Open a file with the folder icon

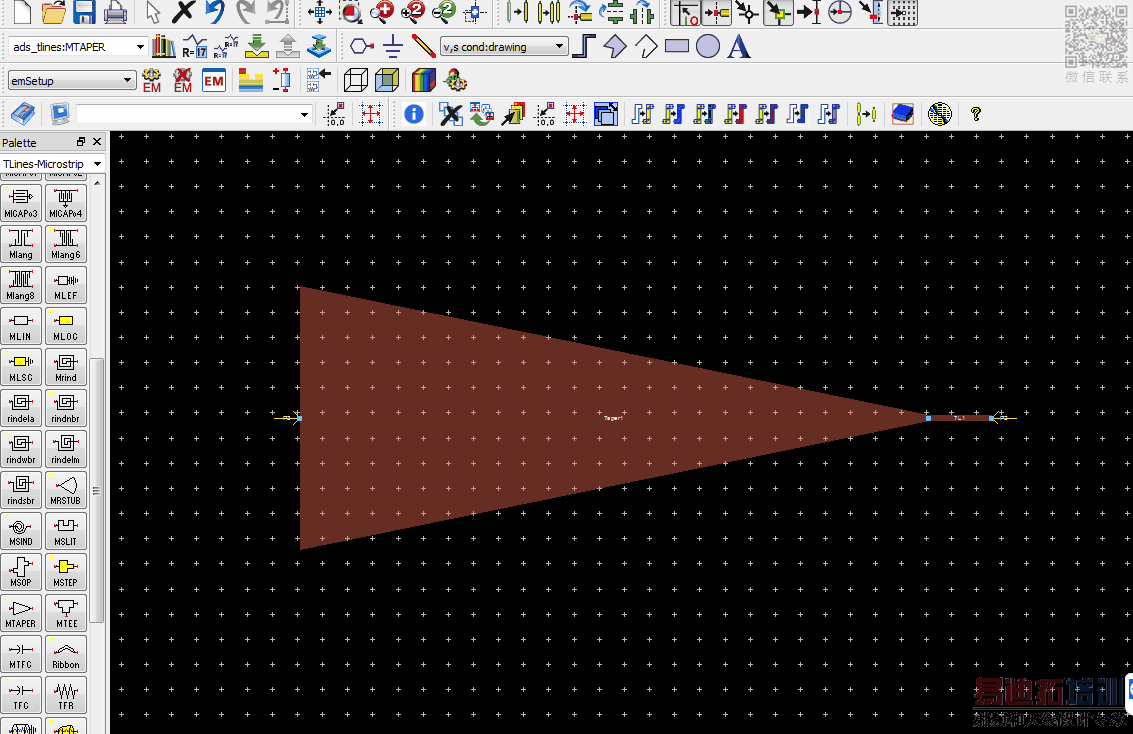click(54, 12)
